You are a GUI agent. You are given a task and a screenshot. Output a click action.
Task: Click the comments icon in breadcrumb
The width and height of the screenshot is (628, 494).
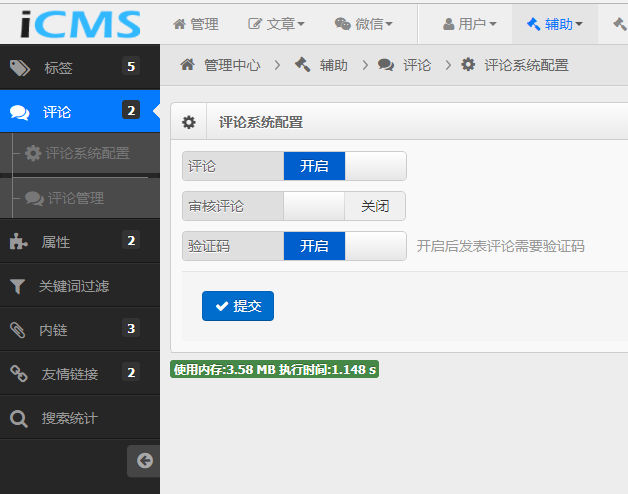(x=386, y=65)
